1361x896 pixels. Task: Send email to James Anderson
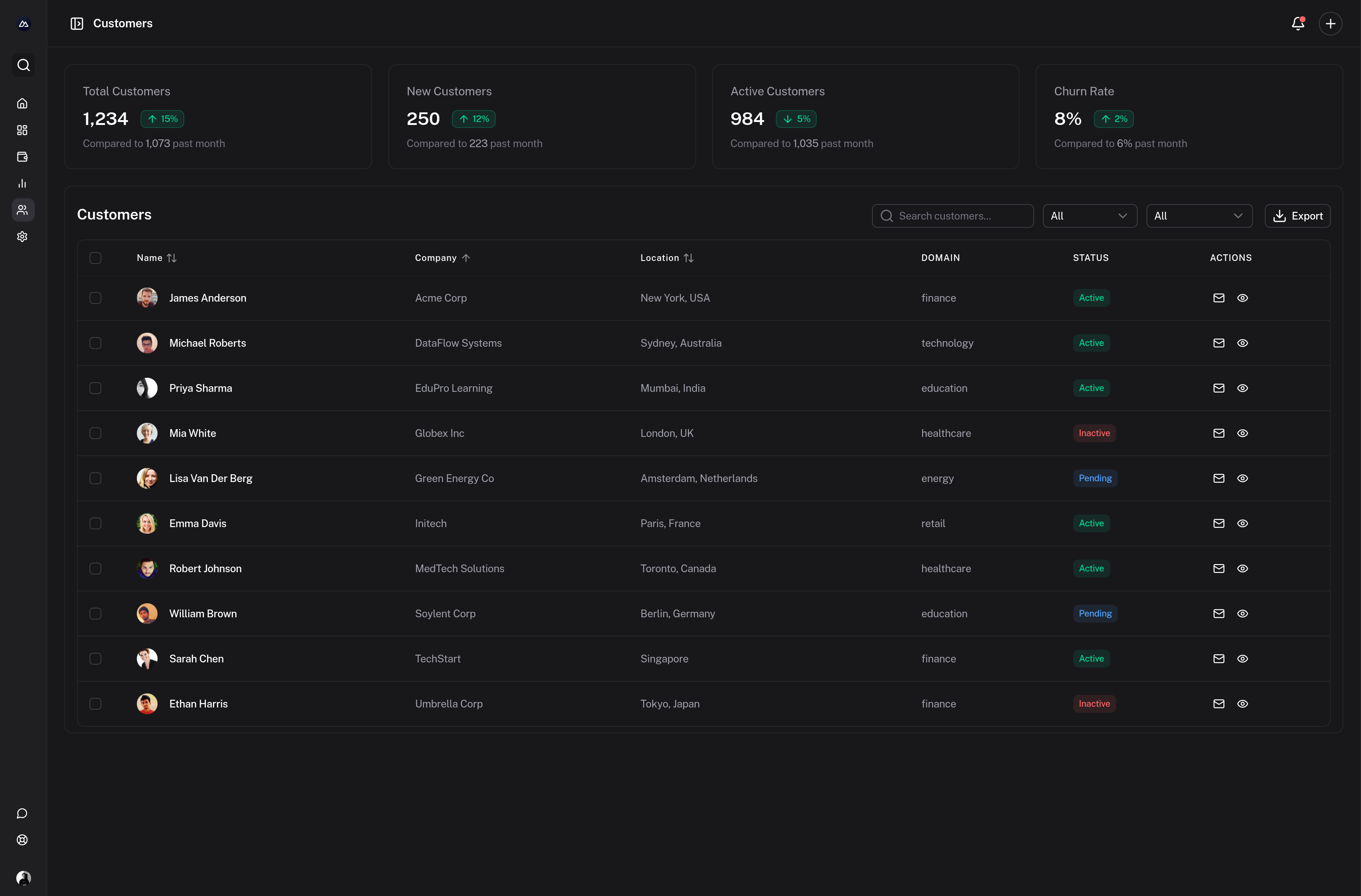click(x=1219, y=298)
